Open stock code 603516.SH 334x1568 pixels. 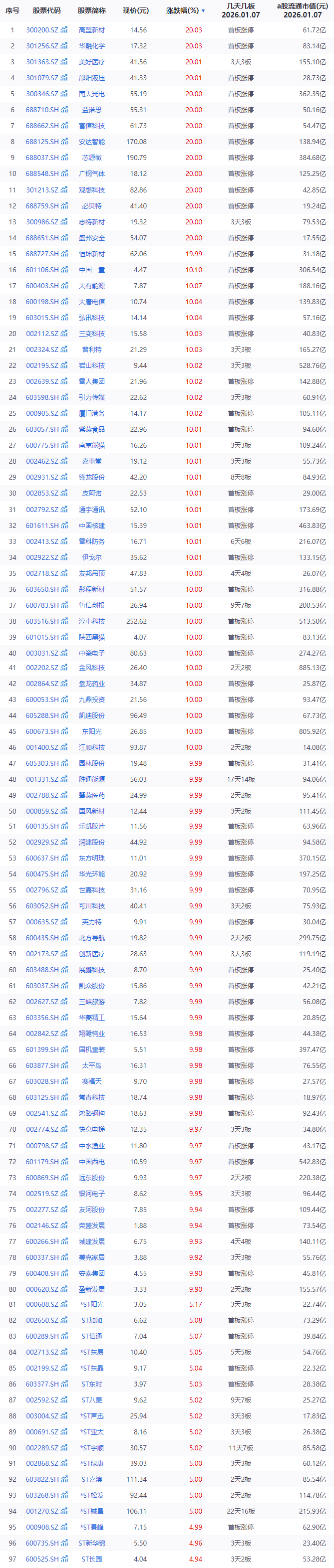[x=42, y=621]
